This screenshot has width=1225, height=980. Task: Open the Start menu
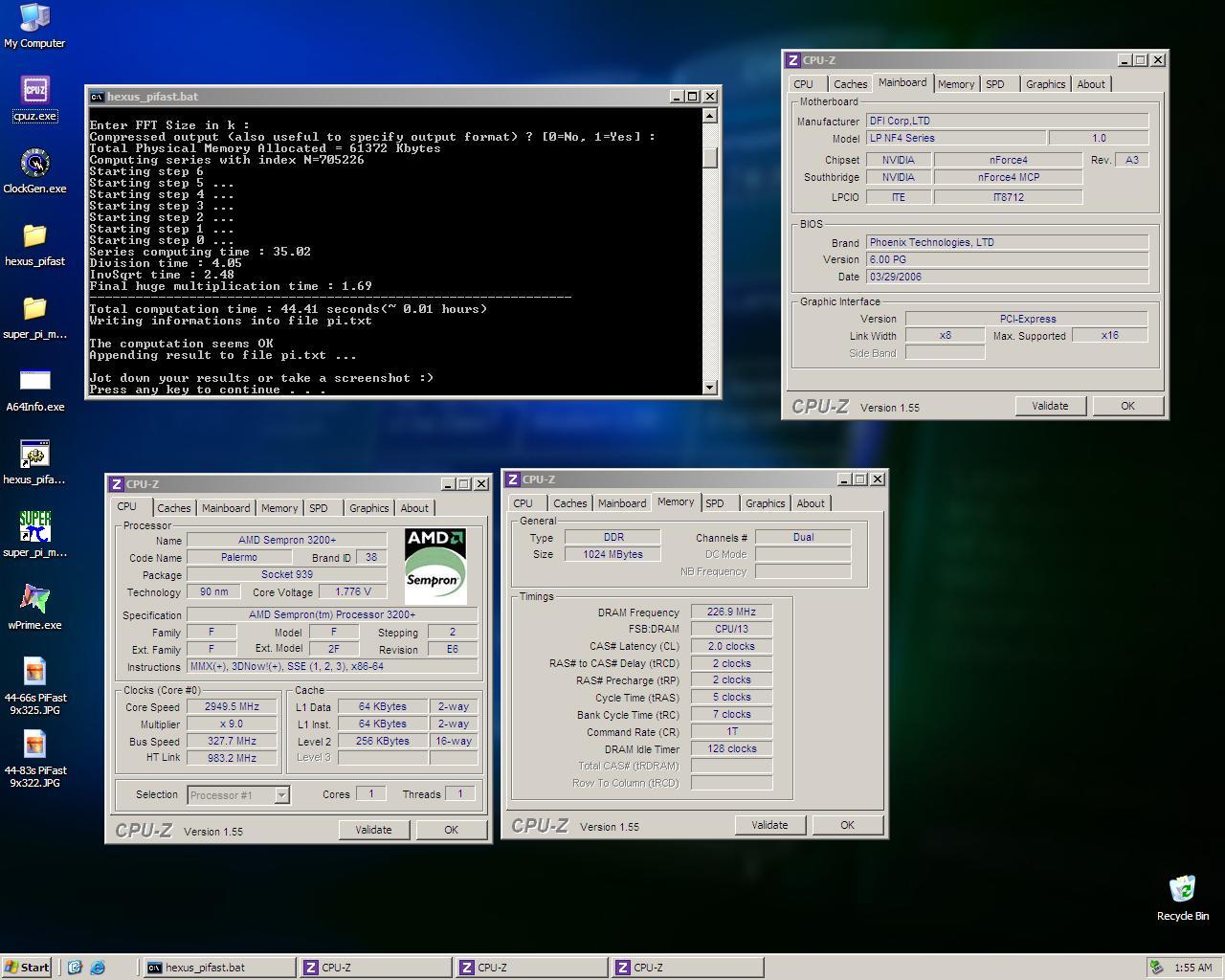[x=27, y=968]
